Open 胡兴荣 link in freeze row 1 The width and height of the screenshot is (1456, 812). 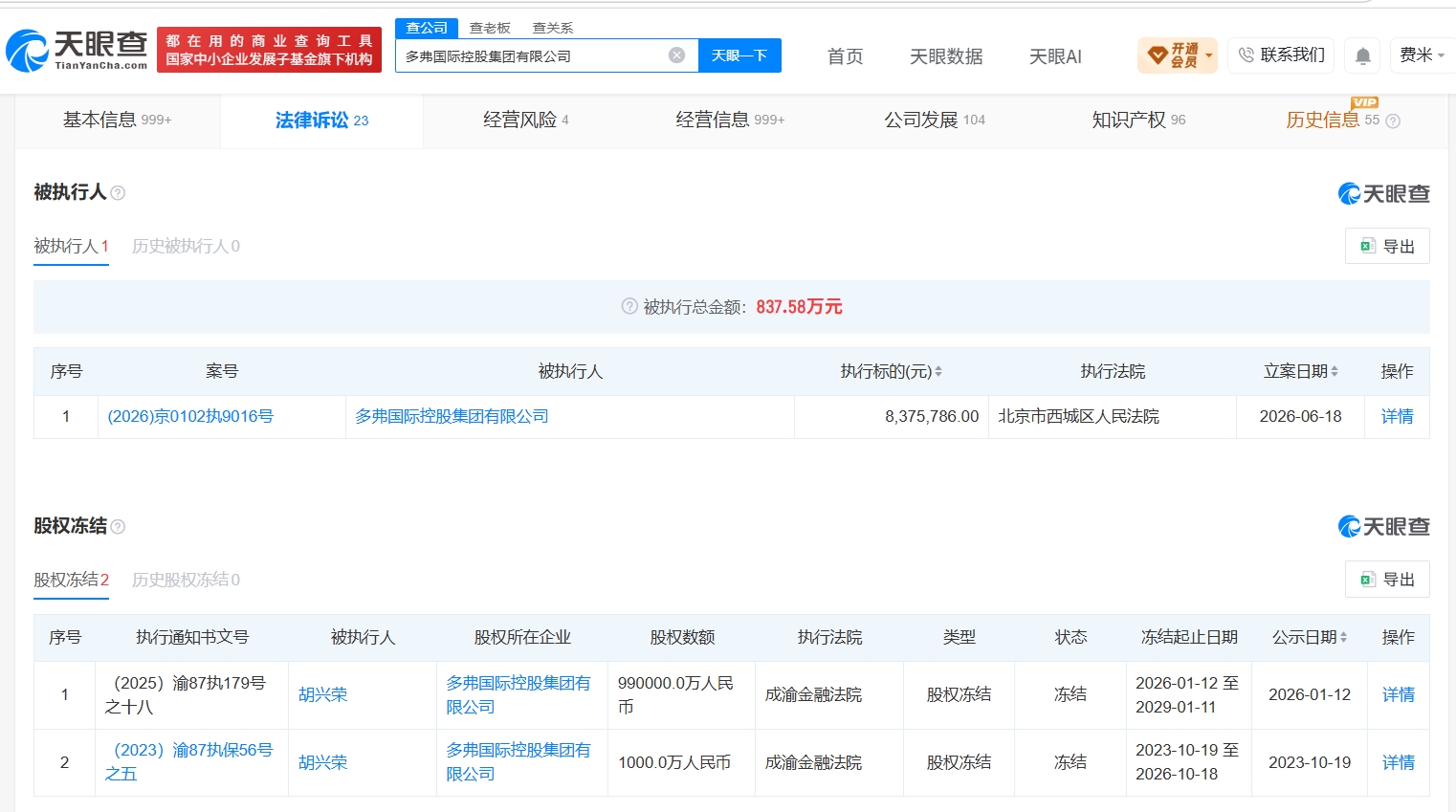pyautogui.click(x=322, y=694)
